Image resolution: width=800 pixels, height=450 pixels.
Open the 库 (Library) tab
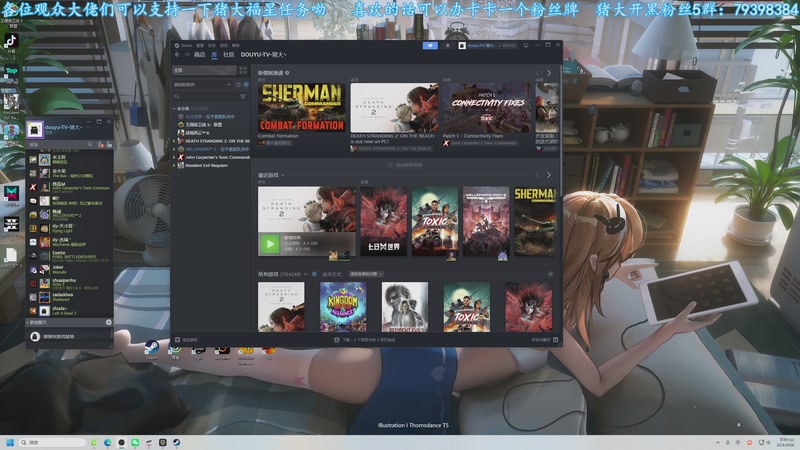[214, 55]
